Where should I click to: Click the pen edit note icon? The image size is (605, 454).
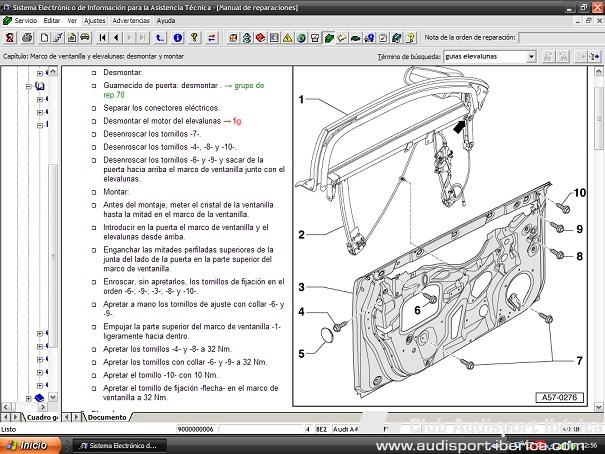click(x=58, y=37)
